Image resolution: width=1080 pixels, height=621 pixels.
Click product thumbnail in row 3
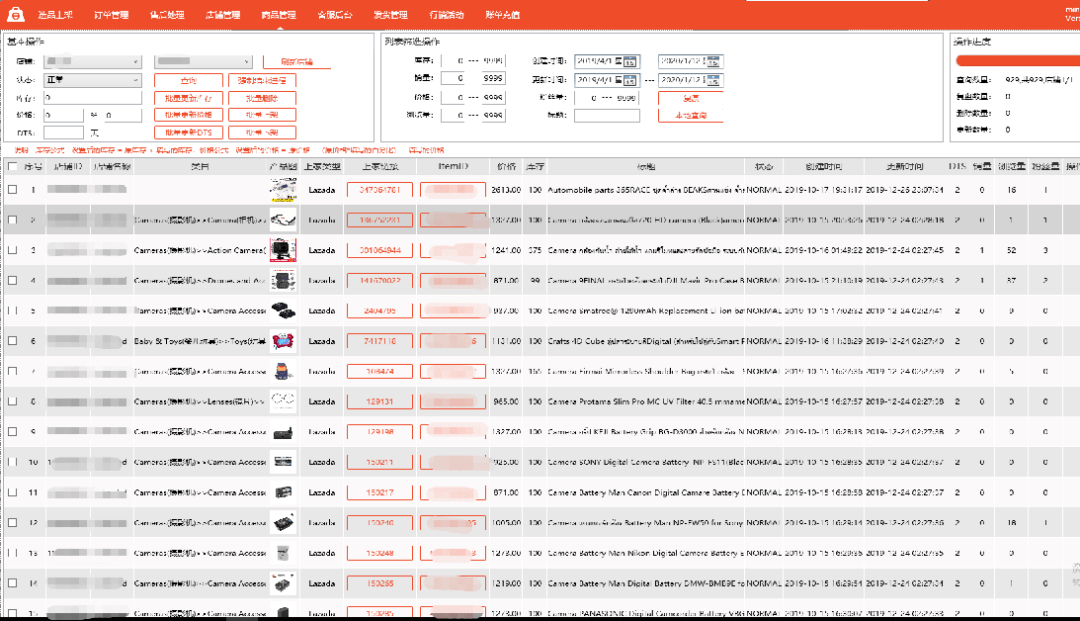[x=283, y=250]
